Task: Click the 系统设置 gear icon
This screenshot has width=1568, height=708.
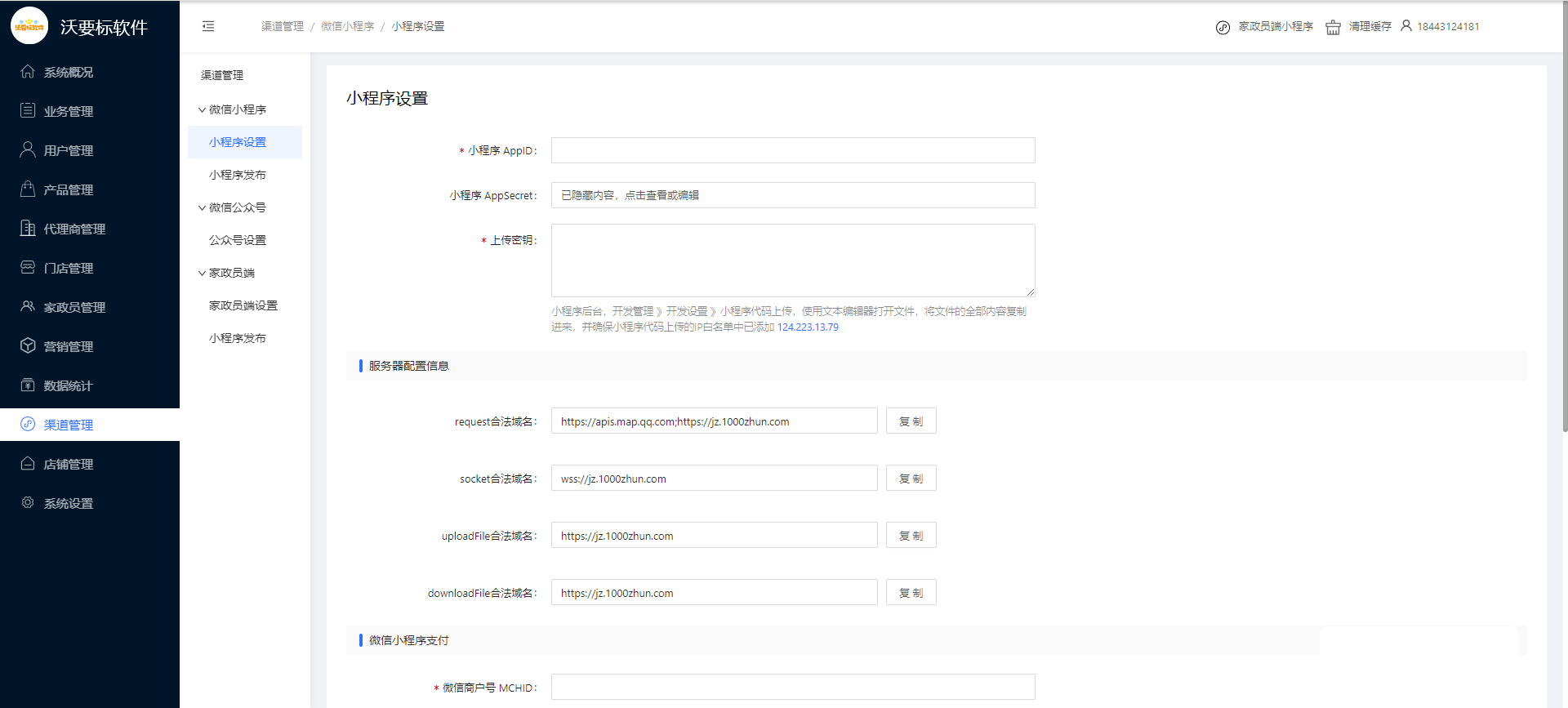Action: (28, 502)
